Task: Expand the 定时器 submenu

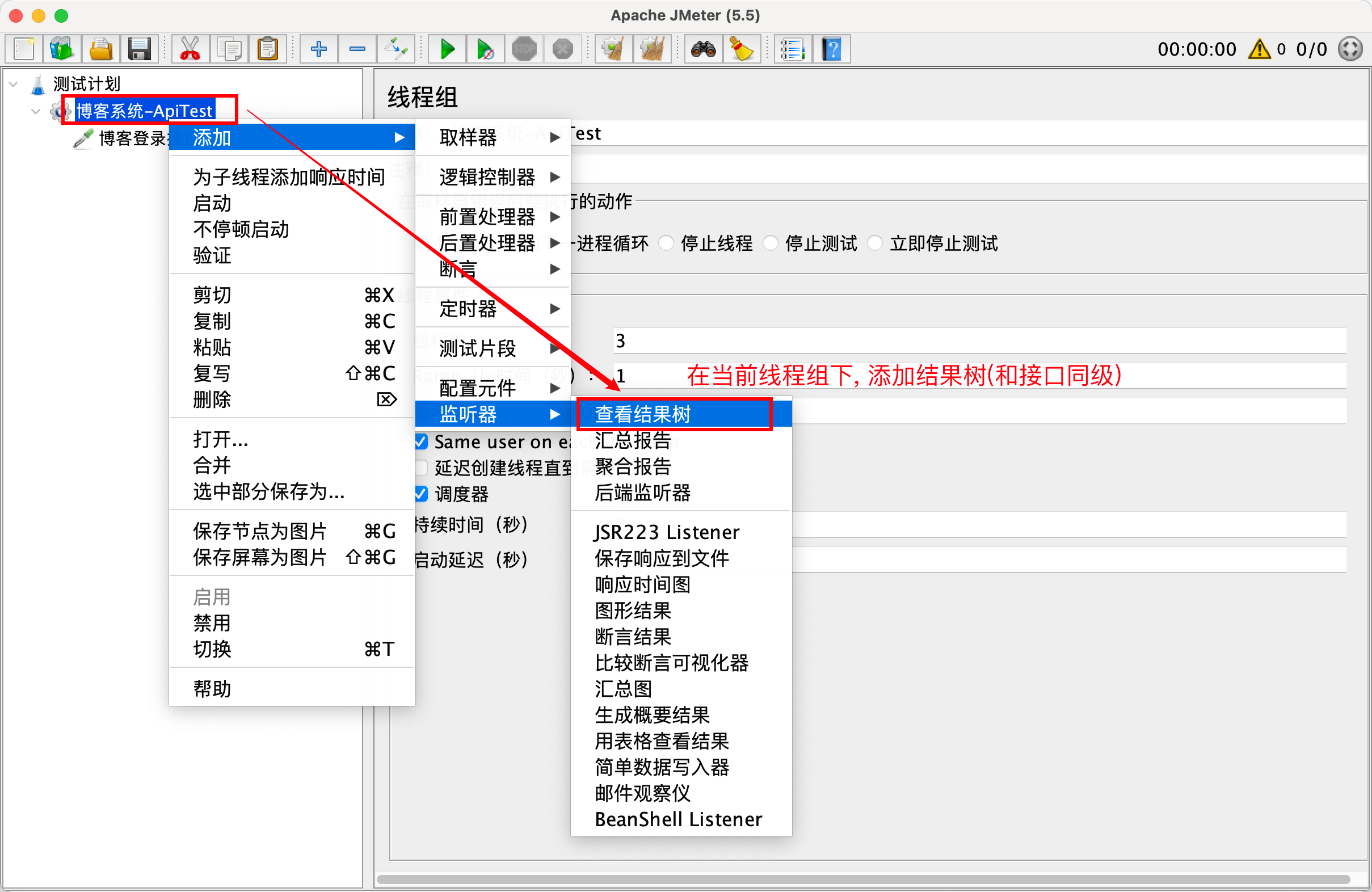Action: click(493, 309)
